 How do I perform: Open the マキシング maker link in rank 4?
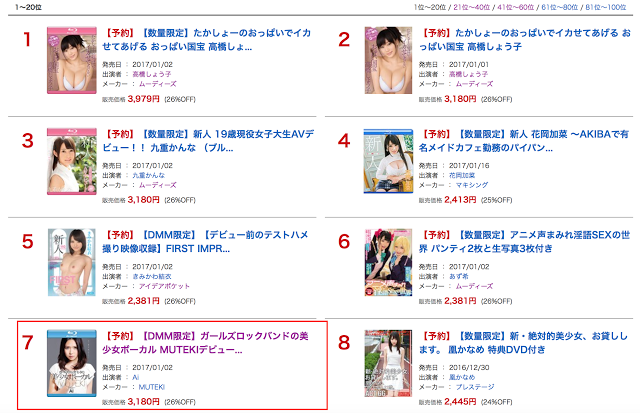(x=471, y=185)
